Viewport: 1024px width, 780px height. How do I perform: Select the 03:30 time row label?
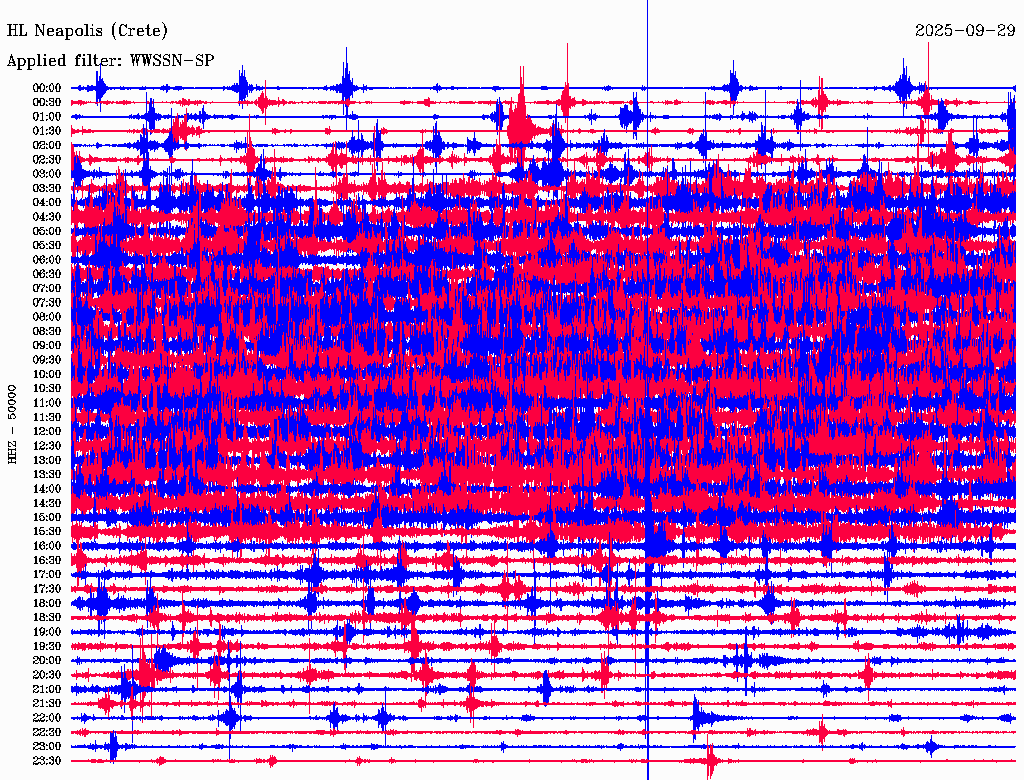click(x=47, y=189)
